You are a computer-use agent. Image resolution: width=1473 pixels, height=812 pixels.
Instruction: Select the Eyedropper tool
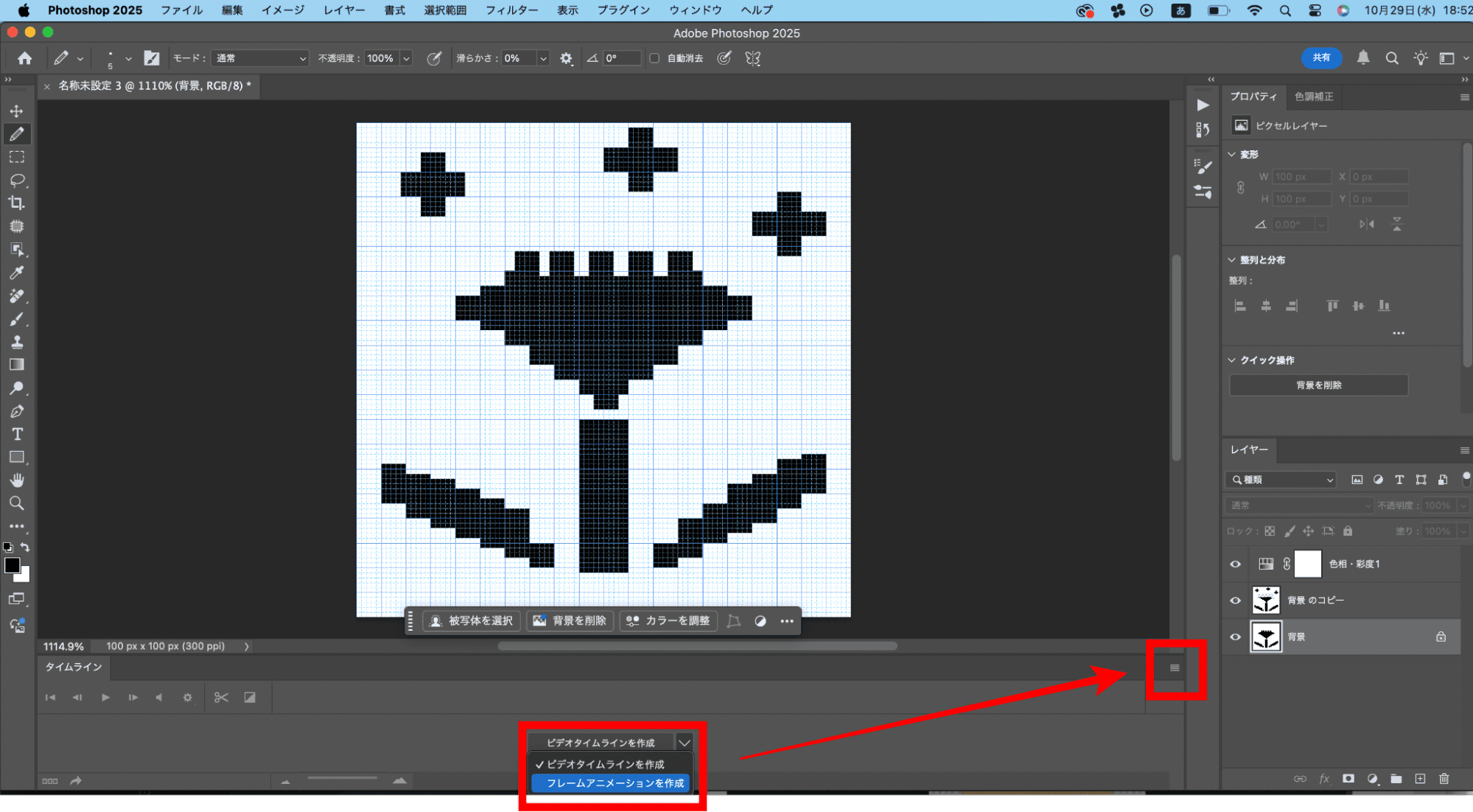16,273
